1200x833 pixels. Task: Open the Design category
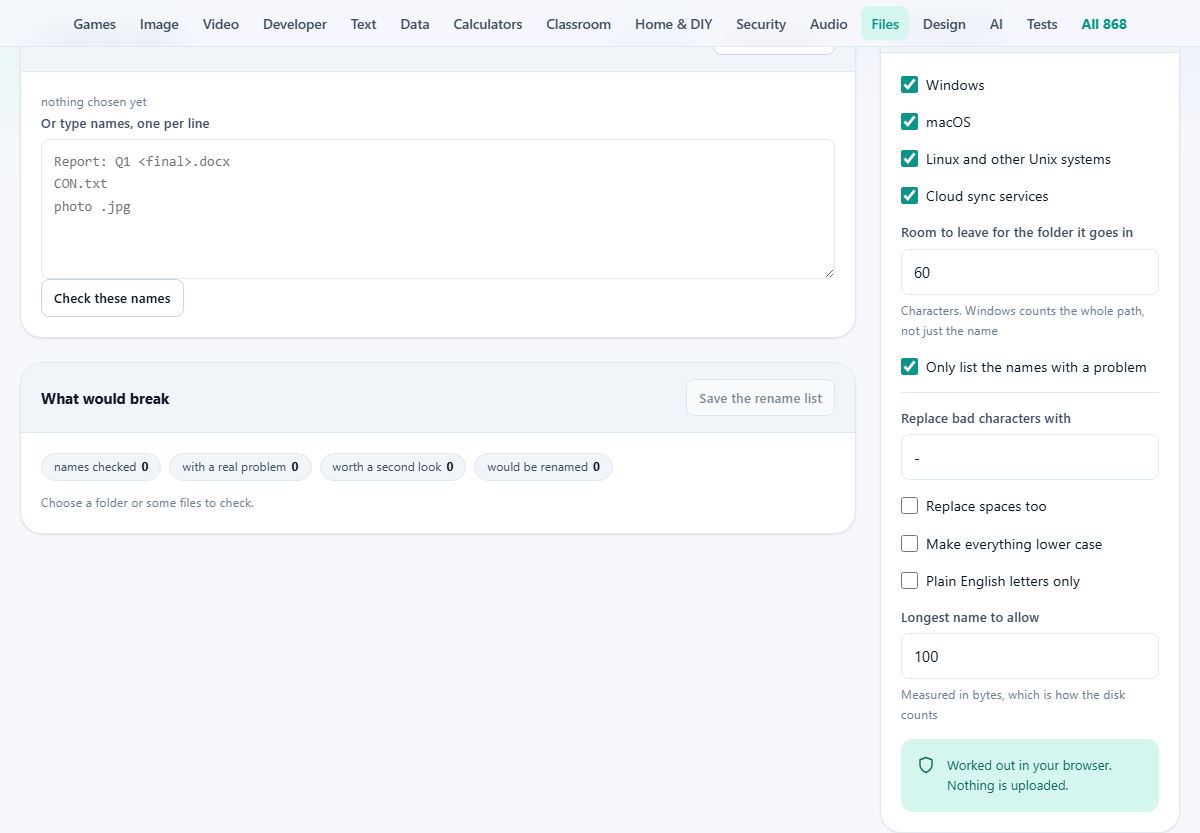[x=944, y=24]
